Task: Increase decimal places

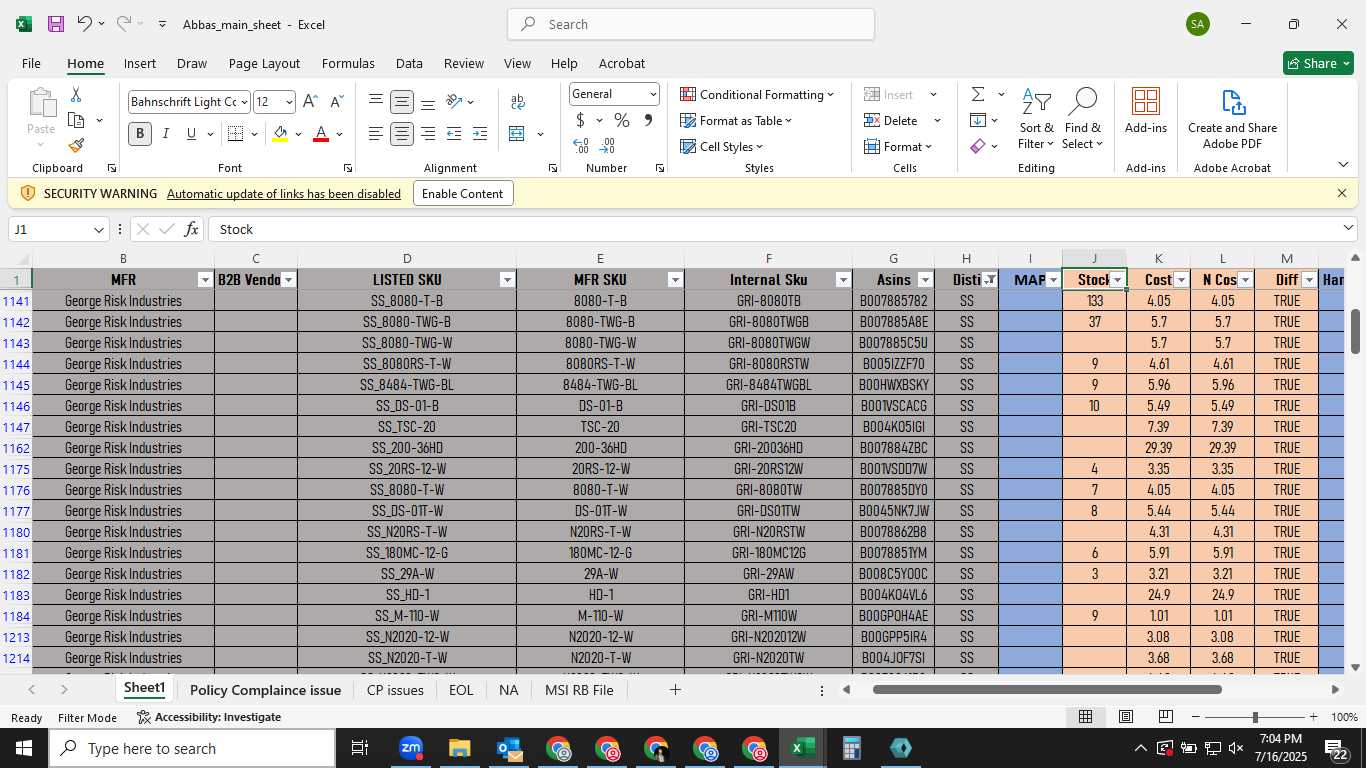Action: (x=581, y=146)
